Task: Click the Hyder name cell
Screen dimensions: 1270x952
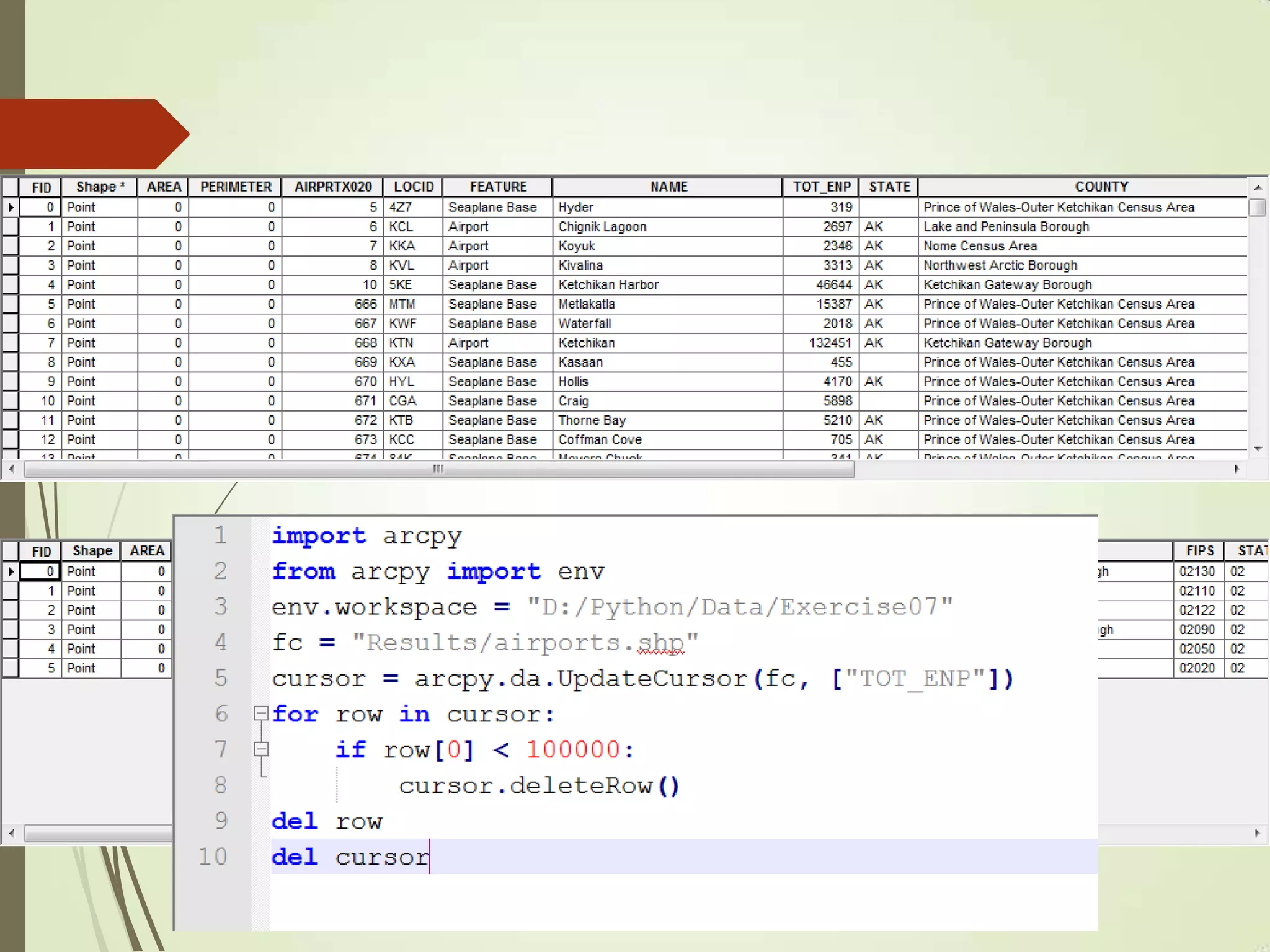Action: [667, 208]
